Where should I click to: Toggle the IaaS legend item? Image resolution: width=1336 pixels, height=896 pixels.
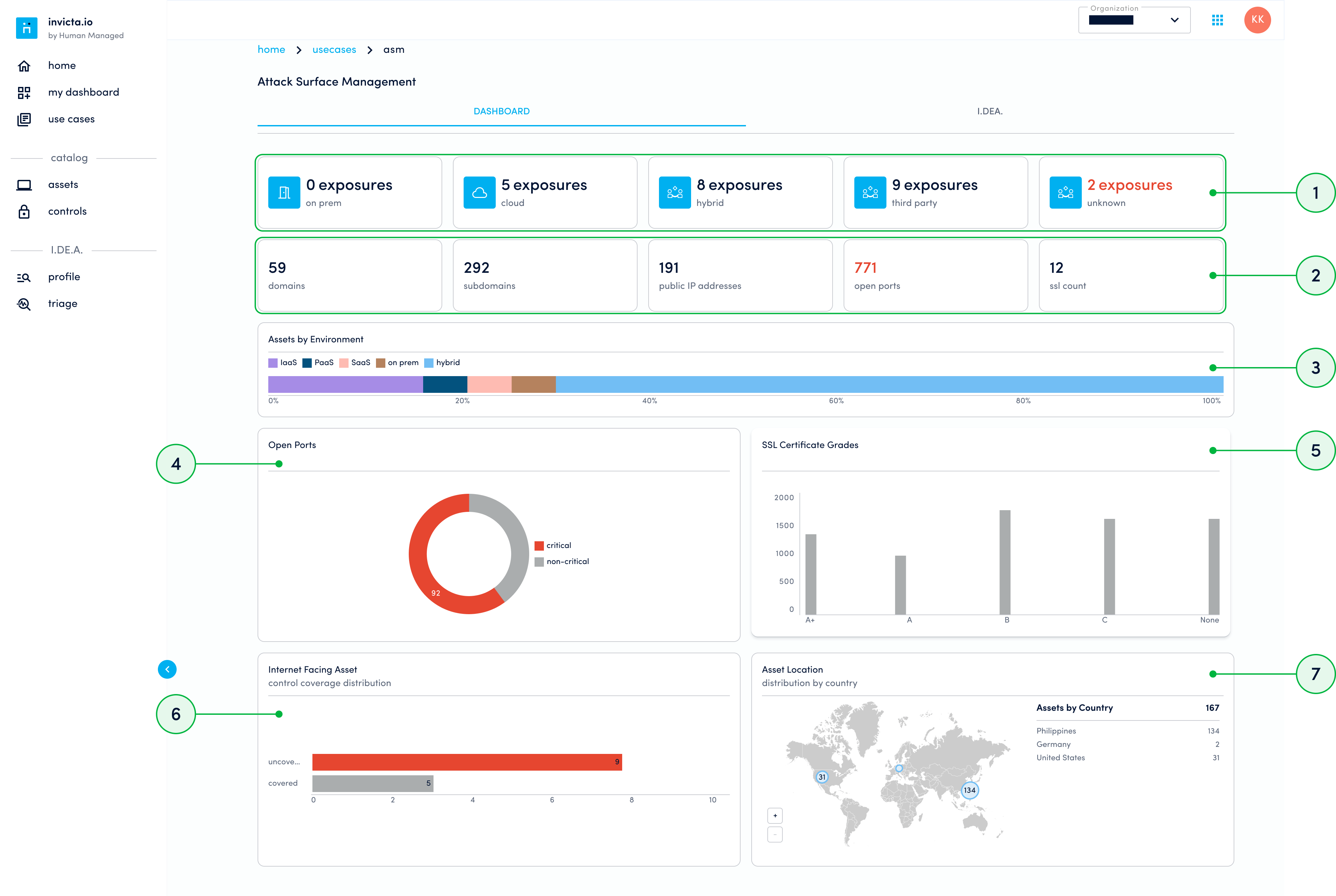click(x=282, y=363)
